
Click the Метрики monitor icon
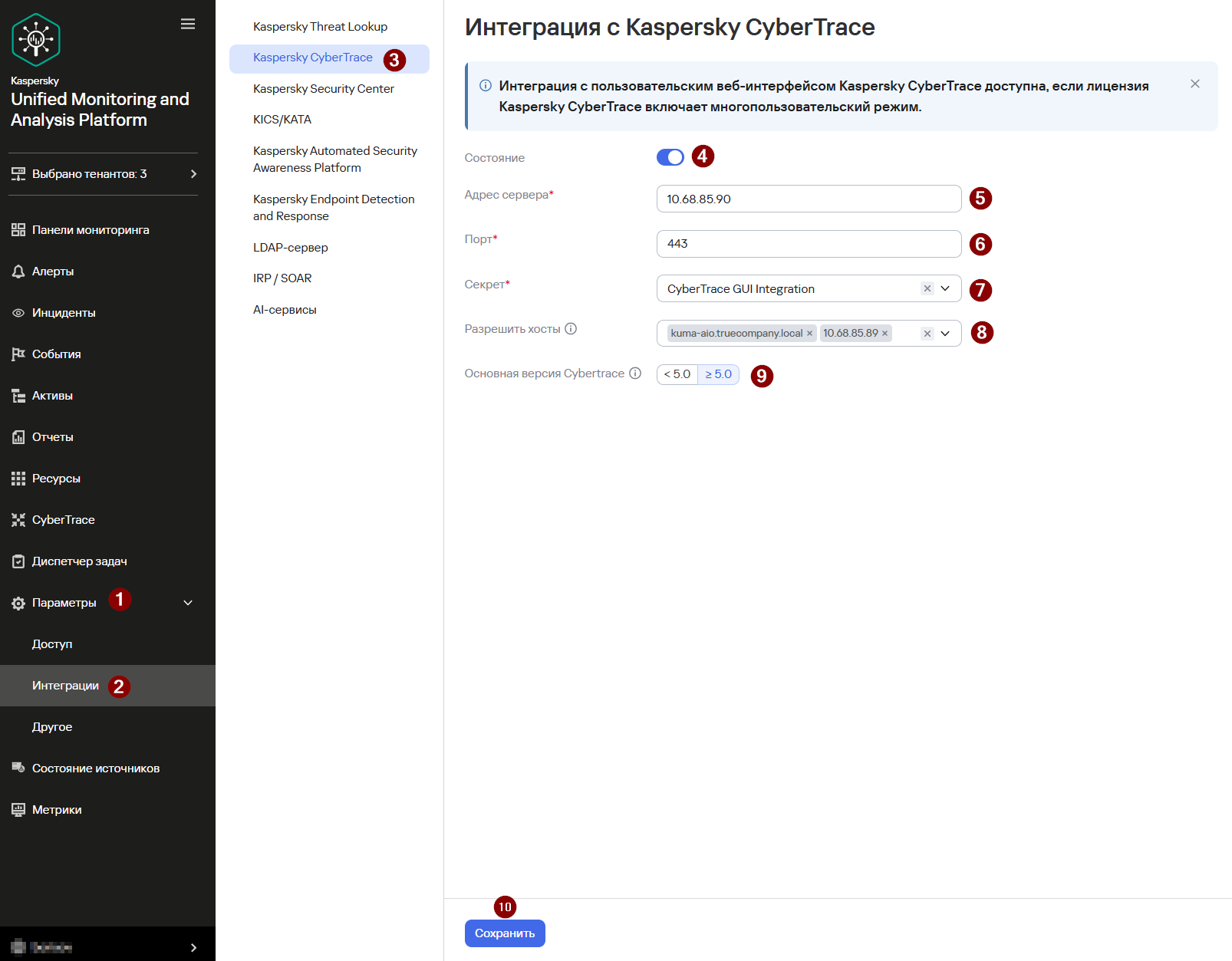18,809
